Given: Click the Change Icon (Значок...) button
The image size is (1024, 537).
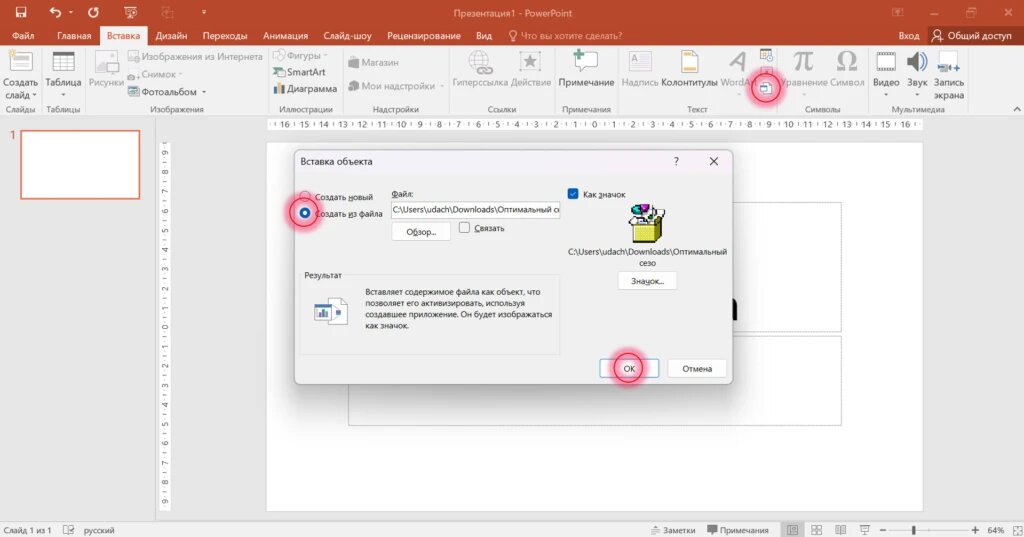Looking at the screenshot, I should pyautogui.click(x=647, y=281).
